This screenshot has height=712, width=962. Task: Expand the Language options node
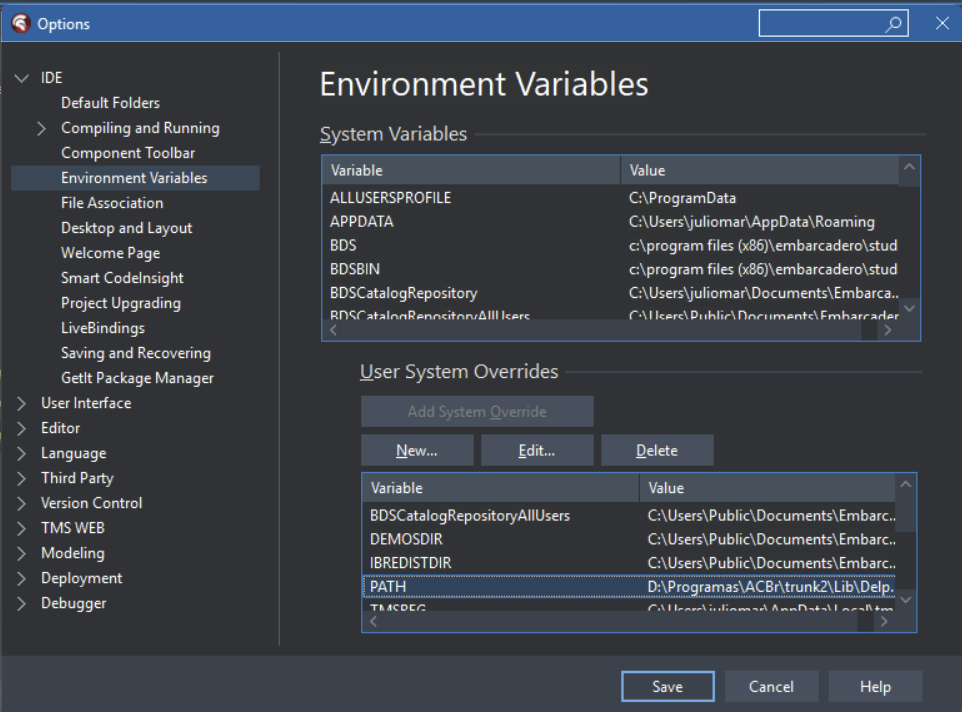pos(21,453)
